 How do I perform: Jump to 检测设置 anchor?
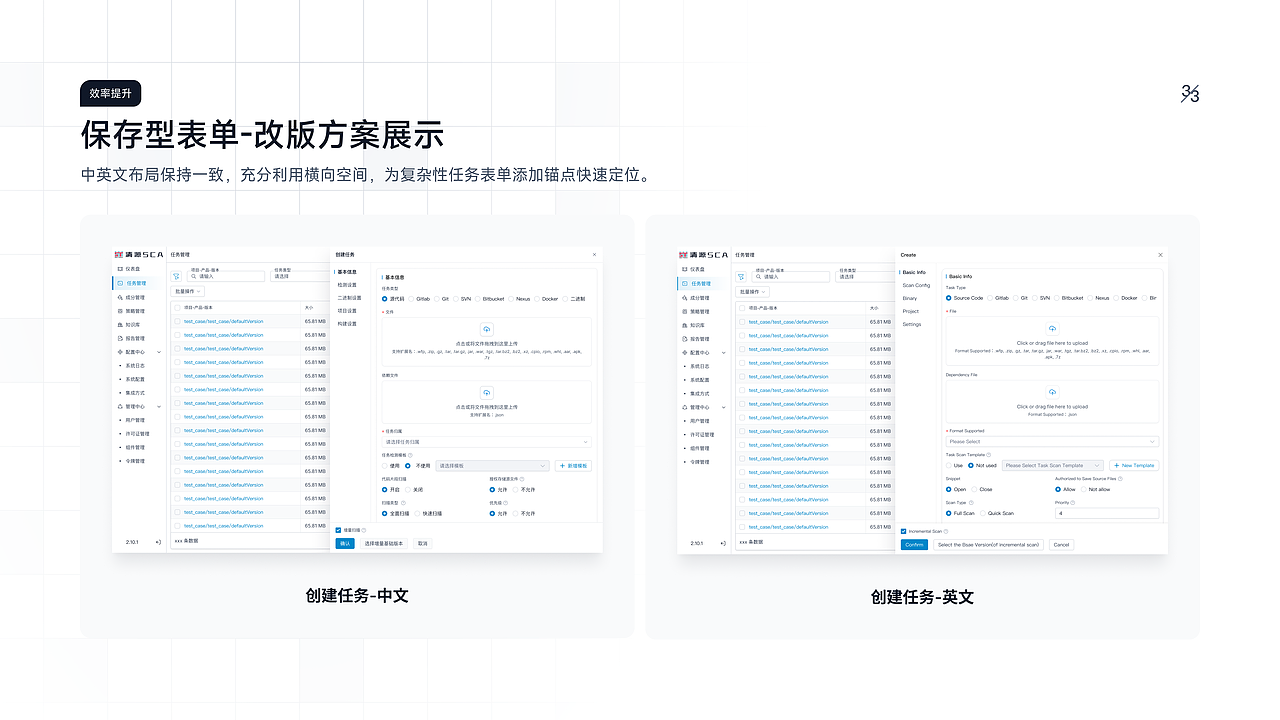pyautogui.click(x=347, y=285)
